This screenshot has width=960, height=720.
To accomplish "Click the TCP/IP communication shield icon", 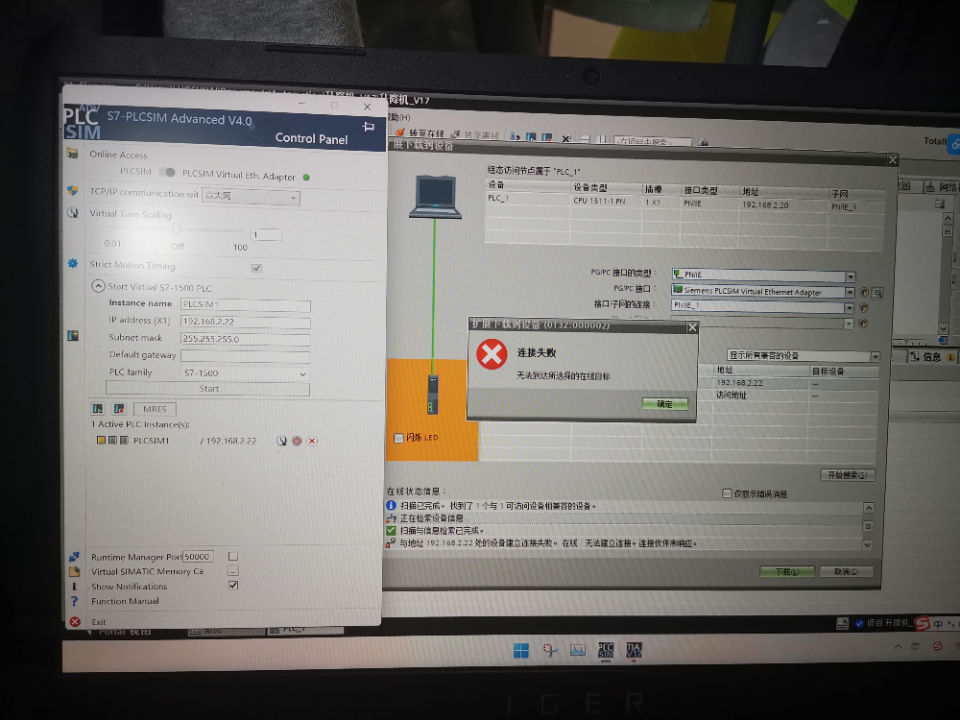I will 73,191.
